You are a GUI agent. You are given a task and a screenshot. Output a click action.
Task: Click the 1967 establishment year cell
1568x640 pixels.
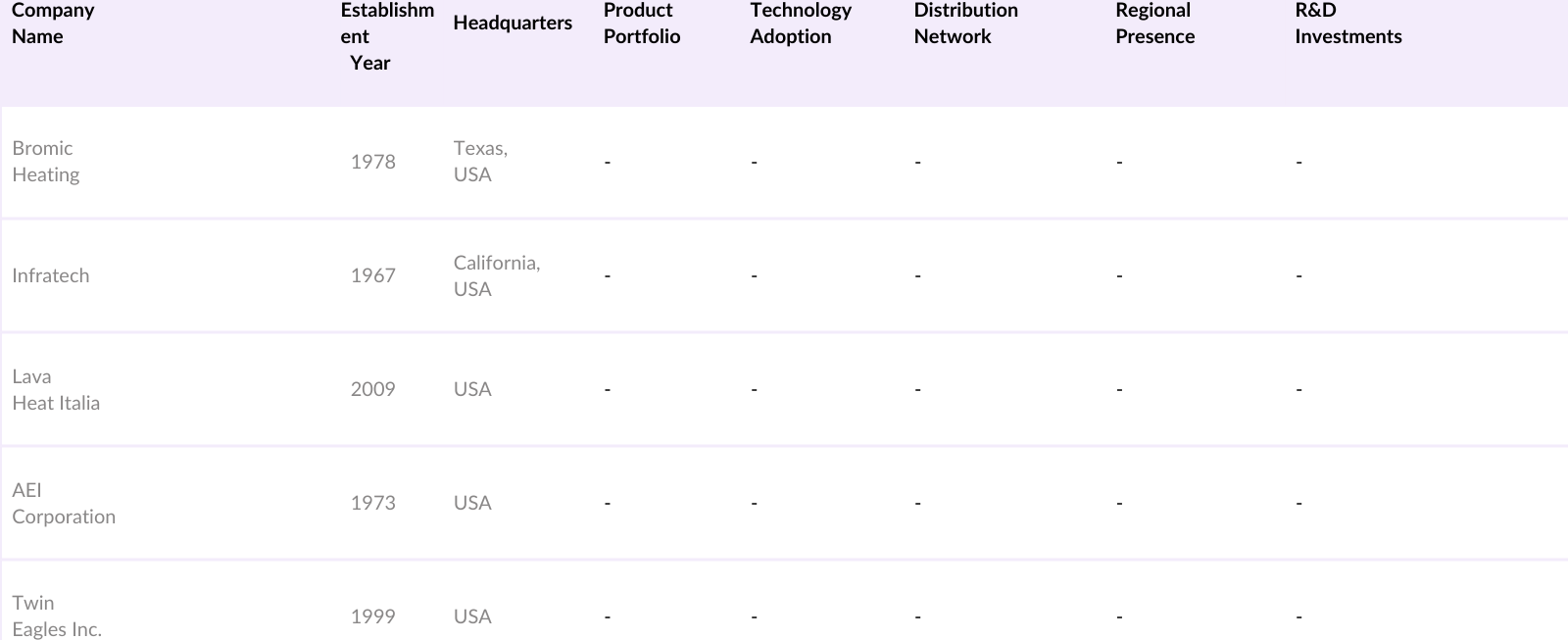click(373, 275)
